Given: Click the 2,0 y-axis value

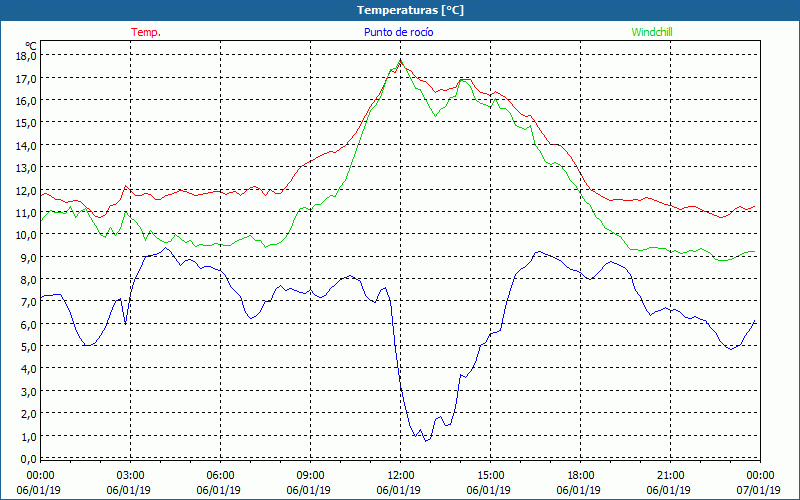Looking at the screenshot, I should (x=28, y=414).
